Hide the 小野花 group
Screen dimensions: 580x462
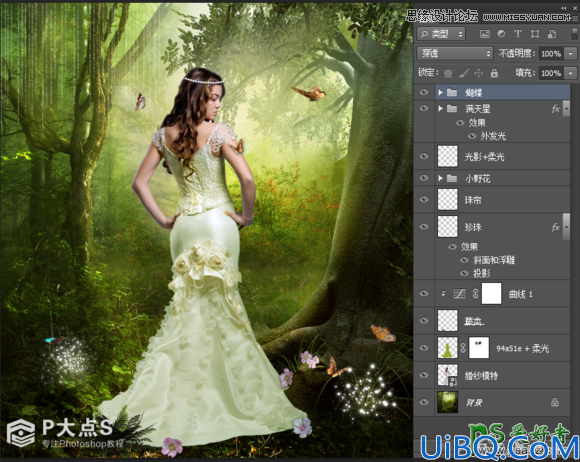coord(424,178)
